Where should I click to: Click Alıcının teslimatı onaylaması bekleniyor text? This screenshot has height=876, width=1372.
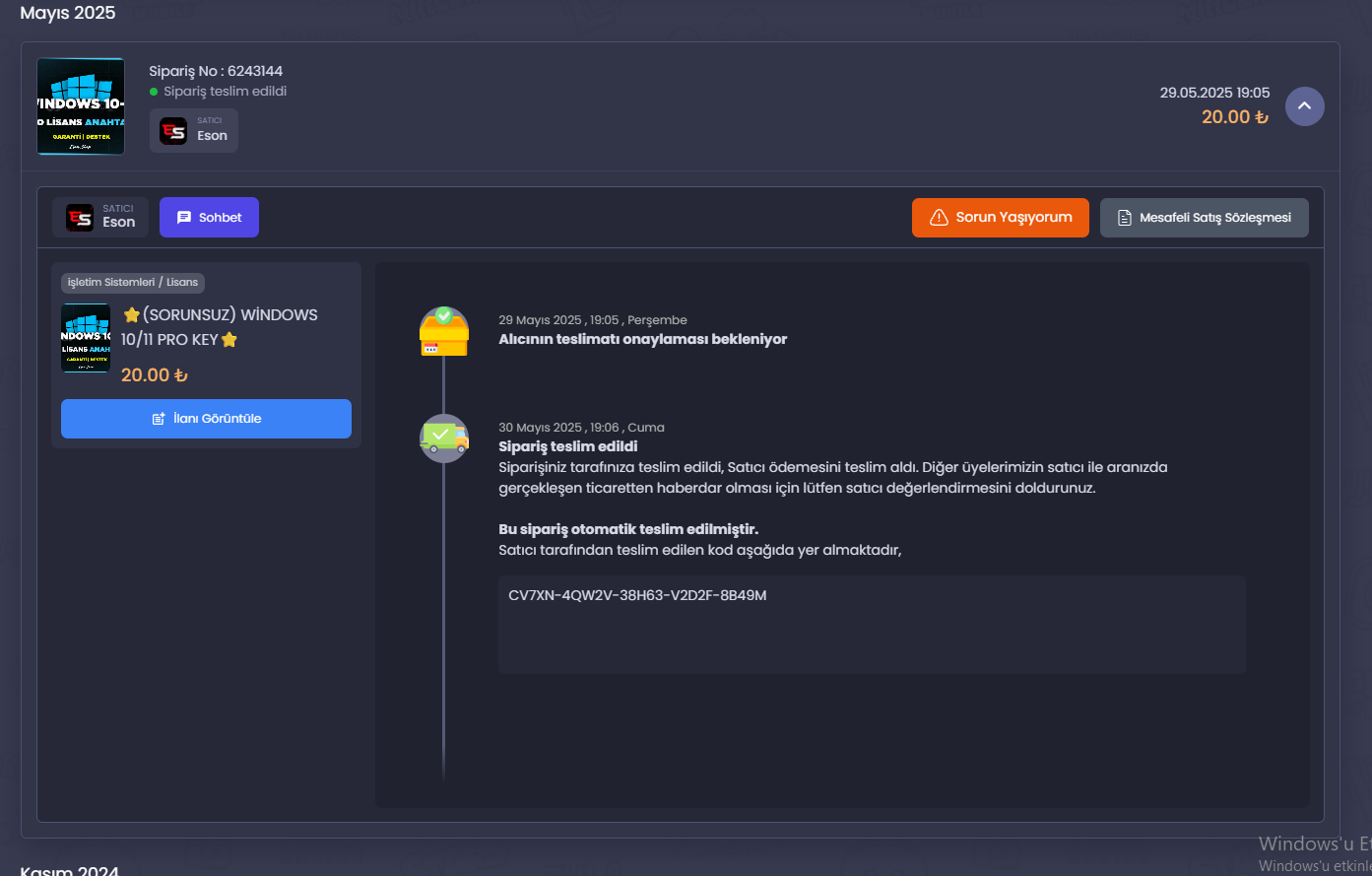click(x=643, y=339)
